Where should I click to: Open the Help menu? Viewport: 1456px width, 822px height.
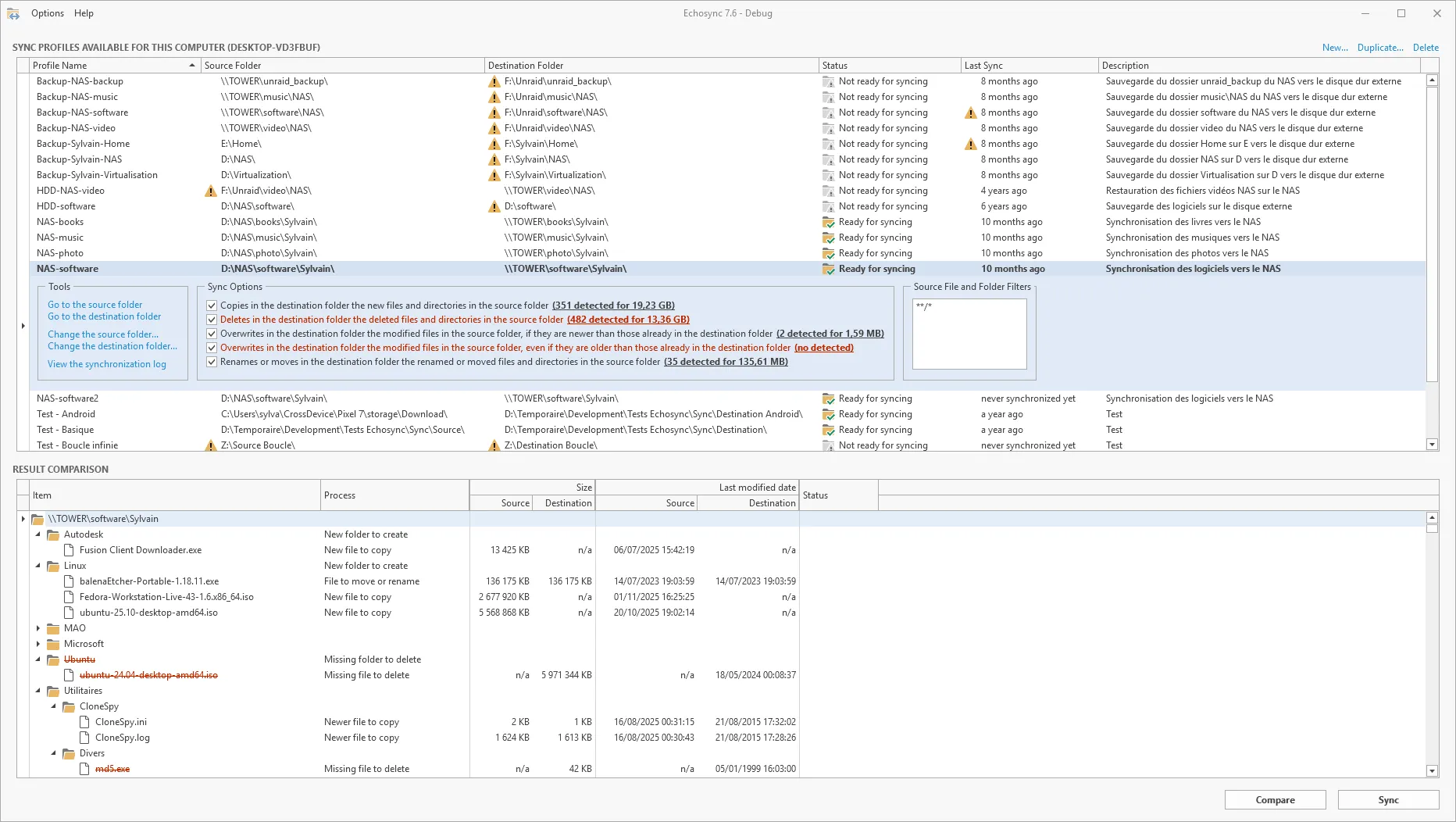click(83, 13)
